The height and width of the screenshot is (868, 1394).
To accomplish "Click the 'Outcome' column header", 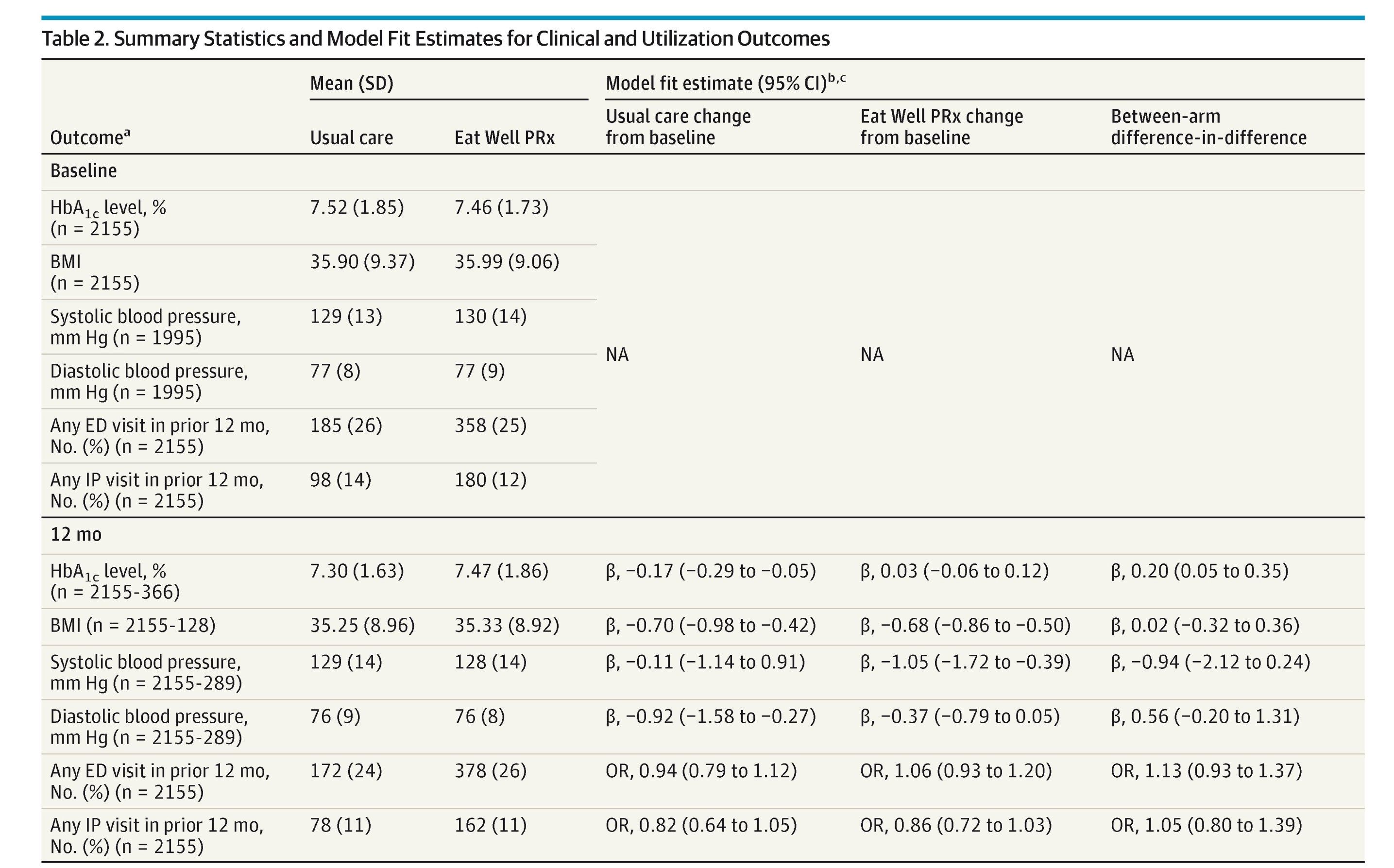I will 89,138.
